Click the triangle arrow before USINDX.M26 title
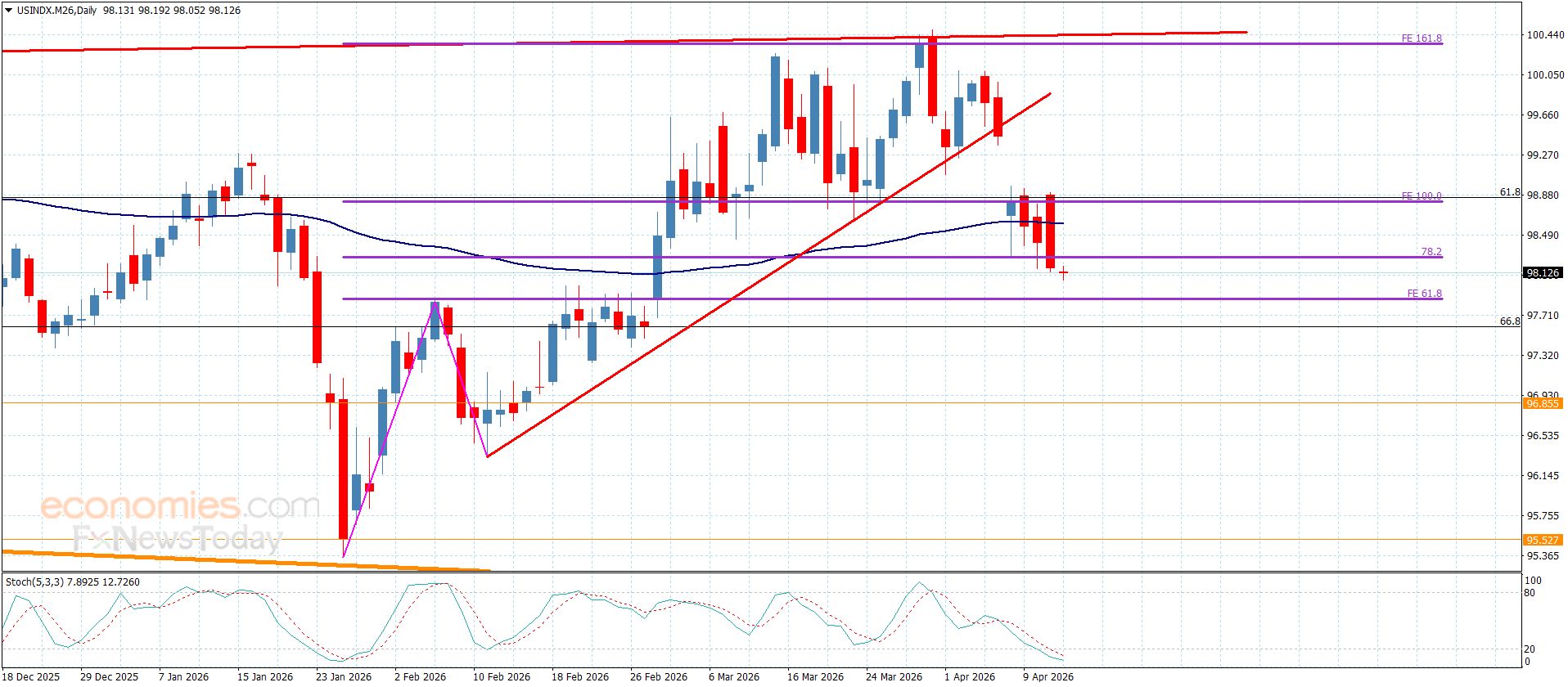 click(8, 11)
